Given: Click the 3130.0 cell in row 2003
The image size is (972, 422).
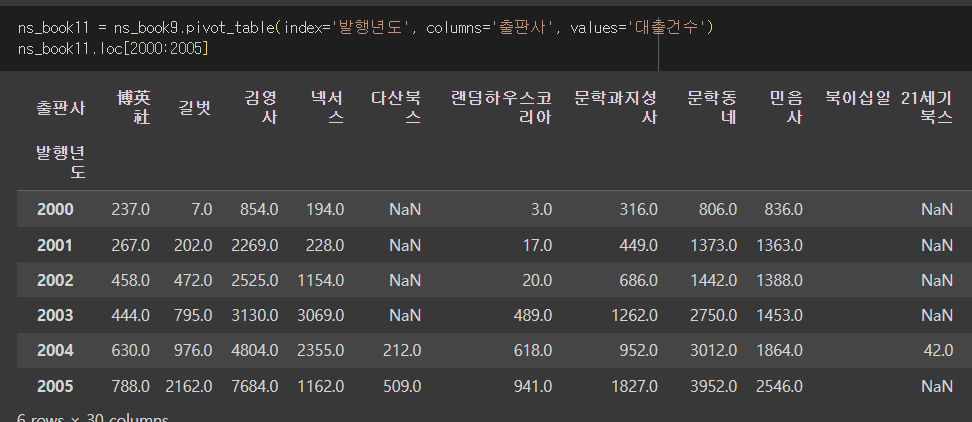Looking at the screenshot, I should (x=255, y=315).
